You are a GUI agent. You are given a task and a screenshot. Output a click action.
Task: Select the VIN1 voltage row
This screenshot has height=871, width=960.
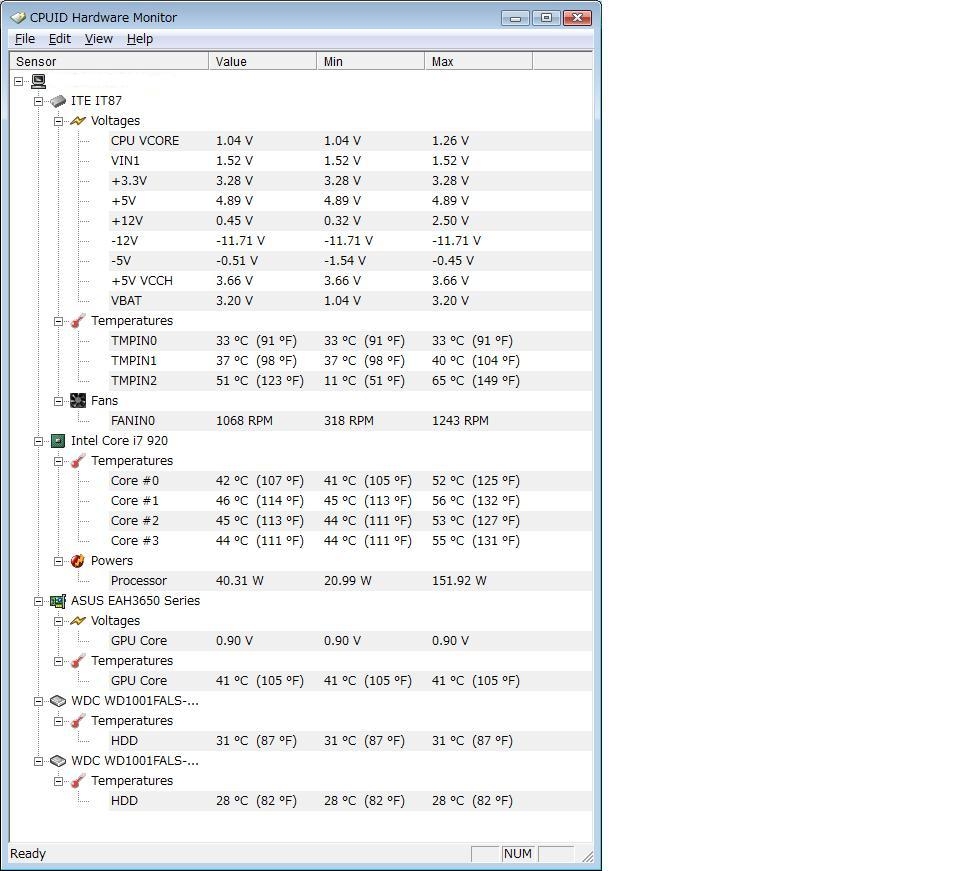(x=350, y=161)
